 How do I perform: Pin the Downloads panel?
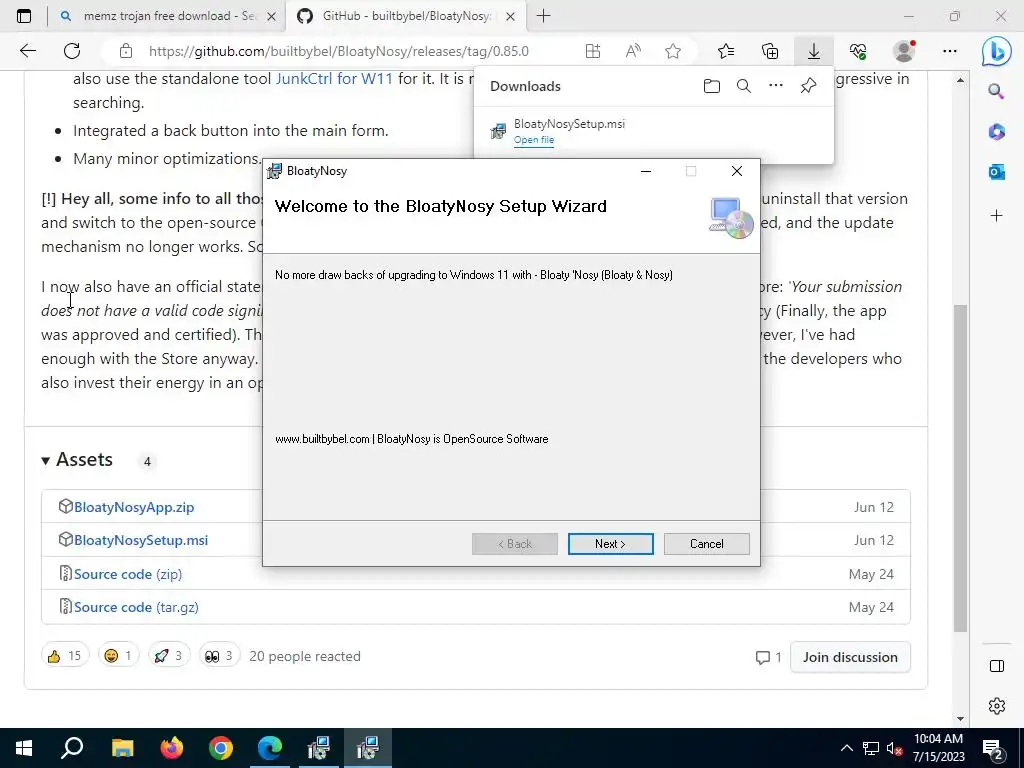tap(808, 86)
